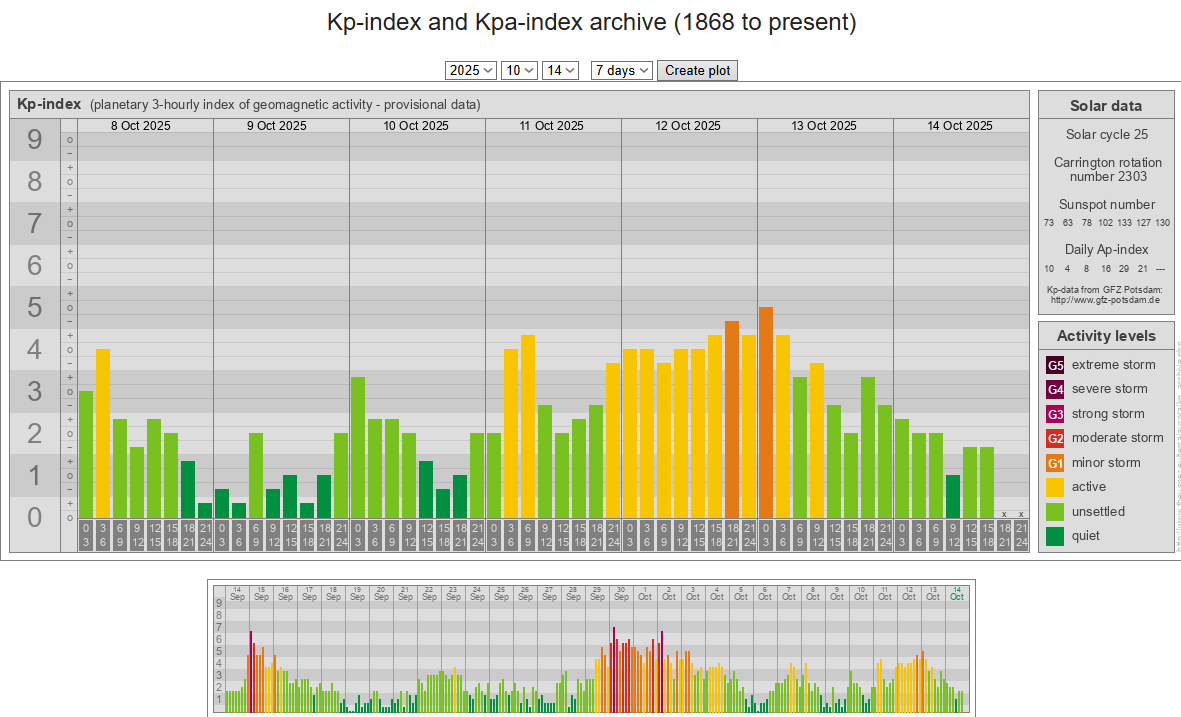1181x717 pixels.
Task: Select the light green unsettled swatch
Action: pos(1055,512)
